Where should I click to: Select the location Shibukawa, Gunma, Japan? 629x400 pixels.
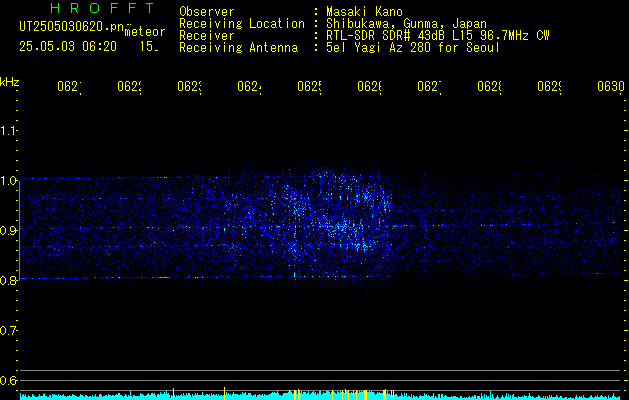tap(406, 24)
